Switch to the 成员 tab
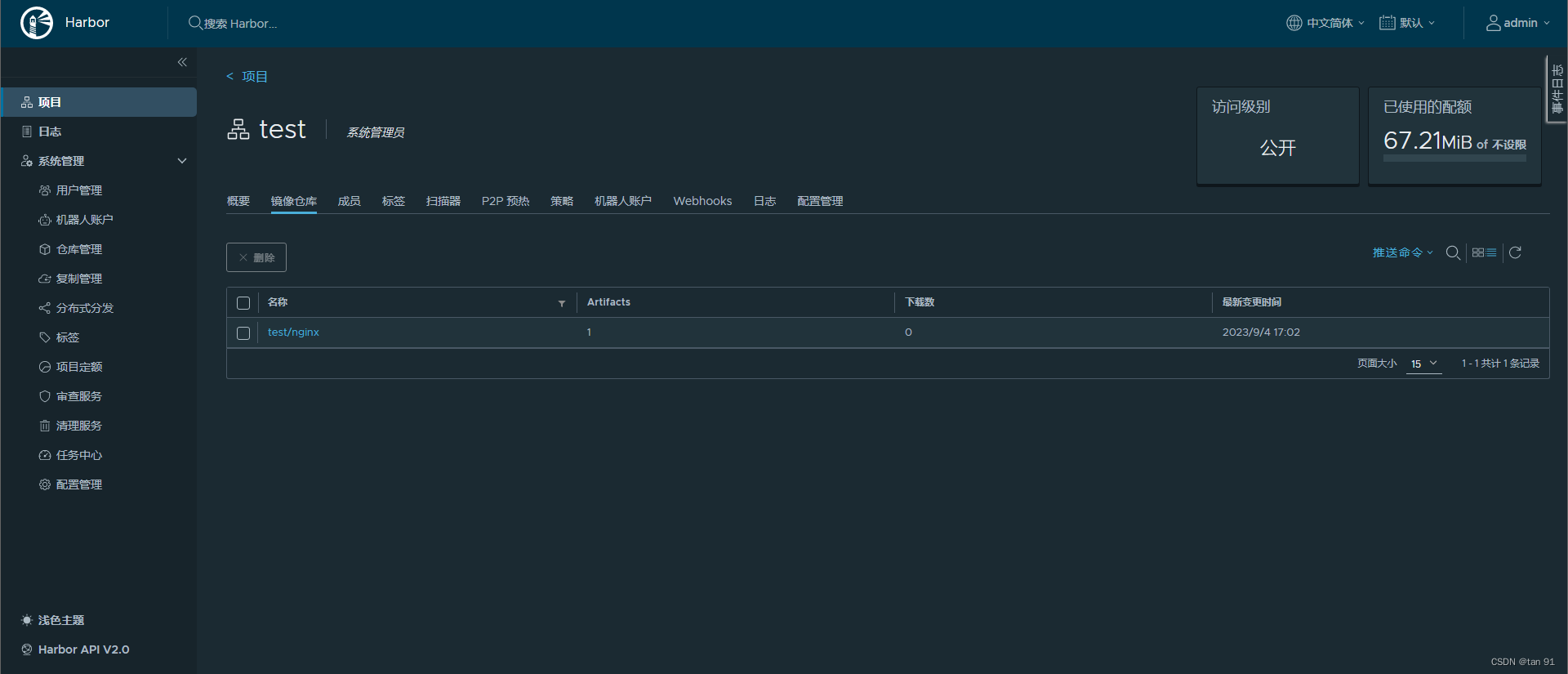This screenshot has width=1568, height=674. pyautogui.click(x=350, y=201)
